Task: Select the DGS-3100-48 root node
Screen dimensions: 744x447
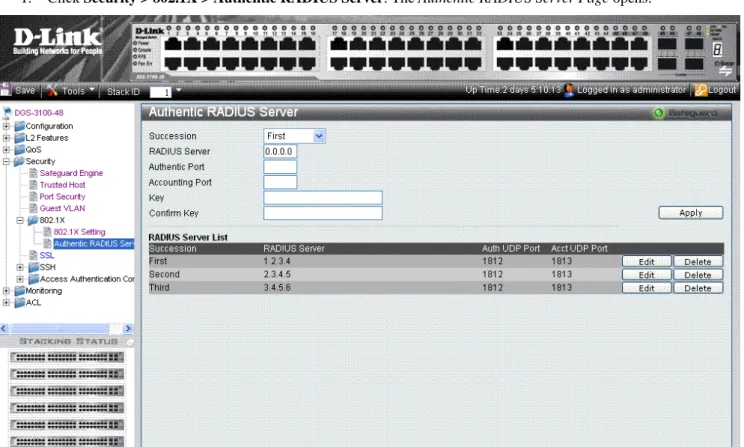Action: pos(38,113)
